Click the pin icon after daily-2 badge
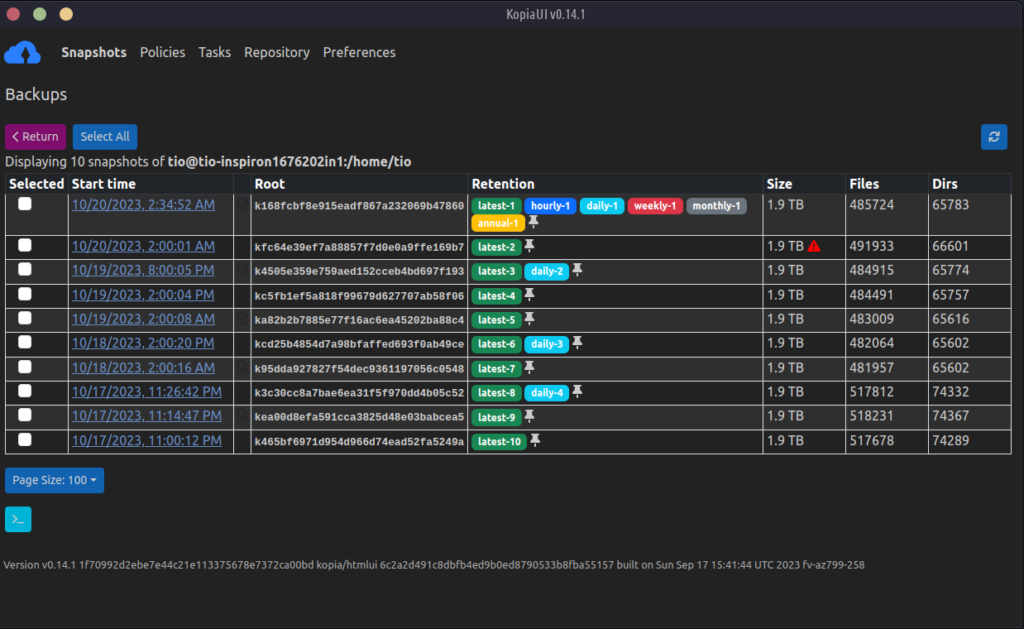The image size is (1024, 629). 577,270
